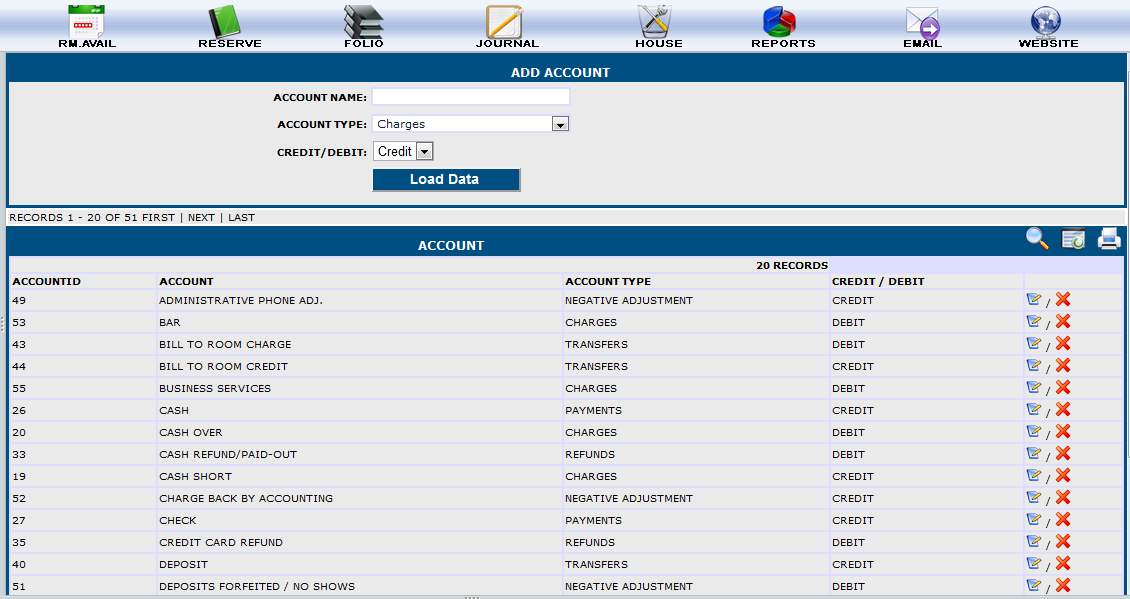Delete the CASH REFUND/PAID-OUT account
Viewport: 1130px width, 599px height.
(x=1063, y=453)
